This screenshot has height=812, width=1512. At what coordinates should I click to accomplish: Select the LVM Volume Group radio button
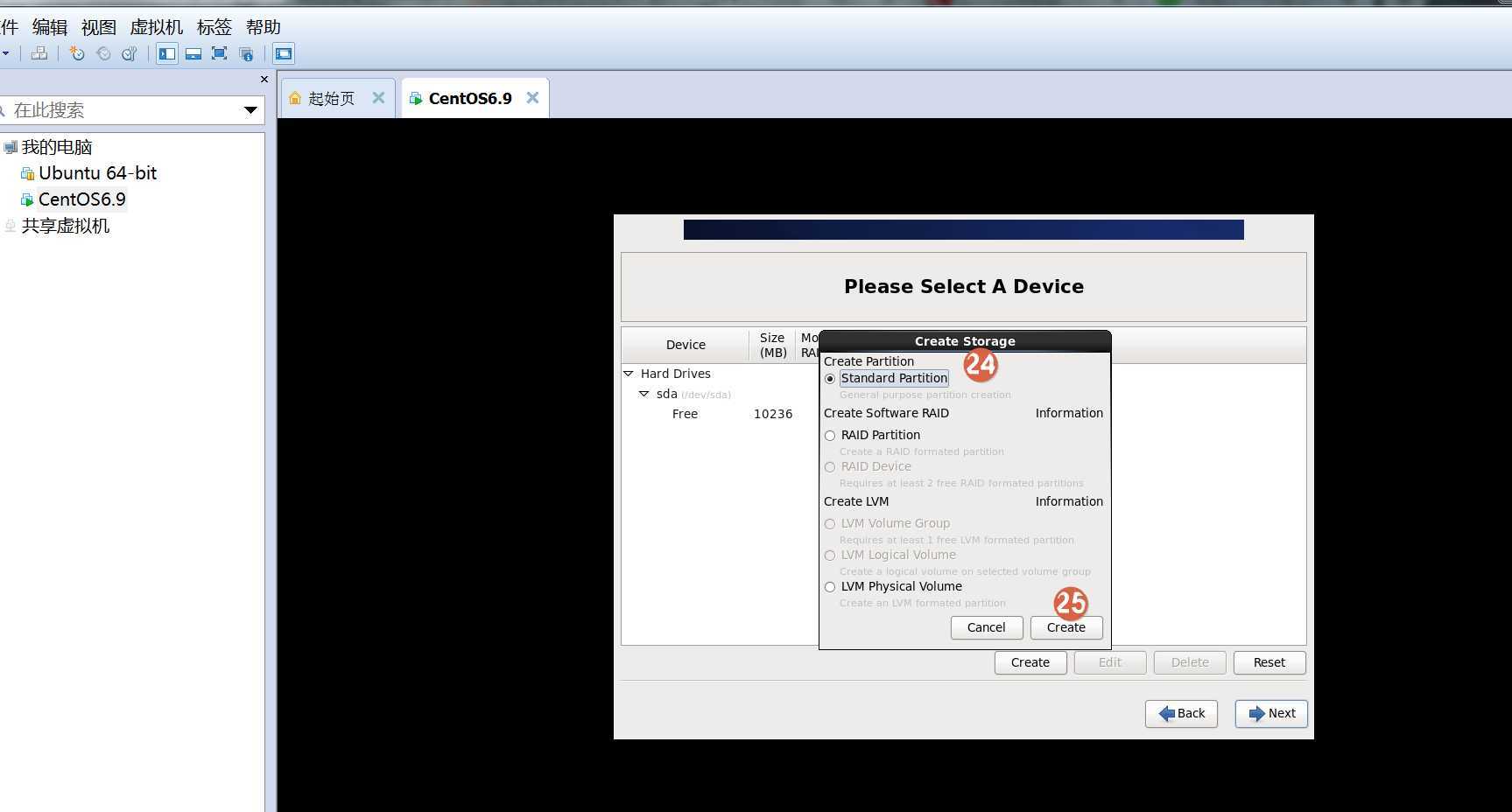(830, 524)
